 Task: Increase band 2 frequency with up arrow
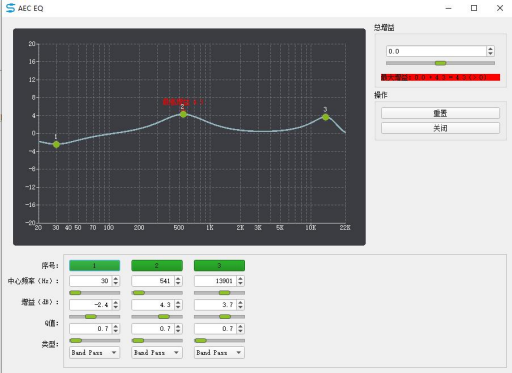(178, 278)
